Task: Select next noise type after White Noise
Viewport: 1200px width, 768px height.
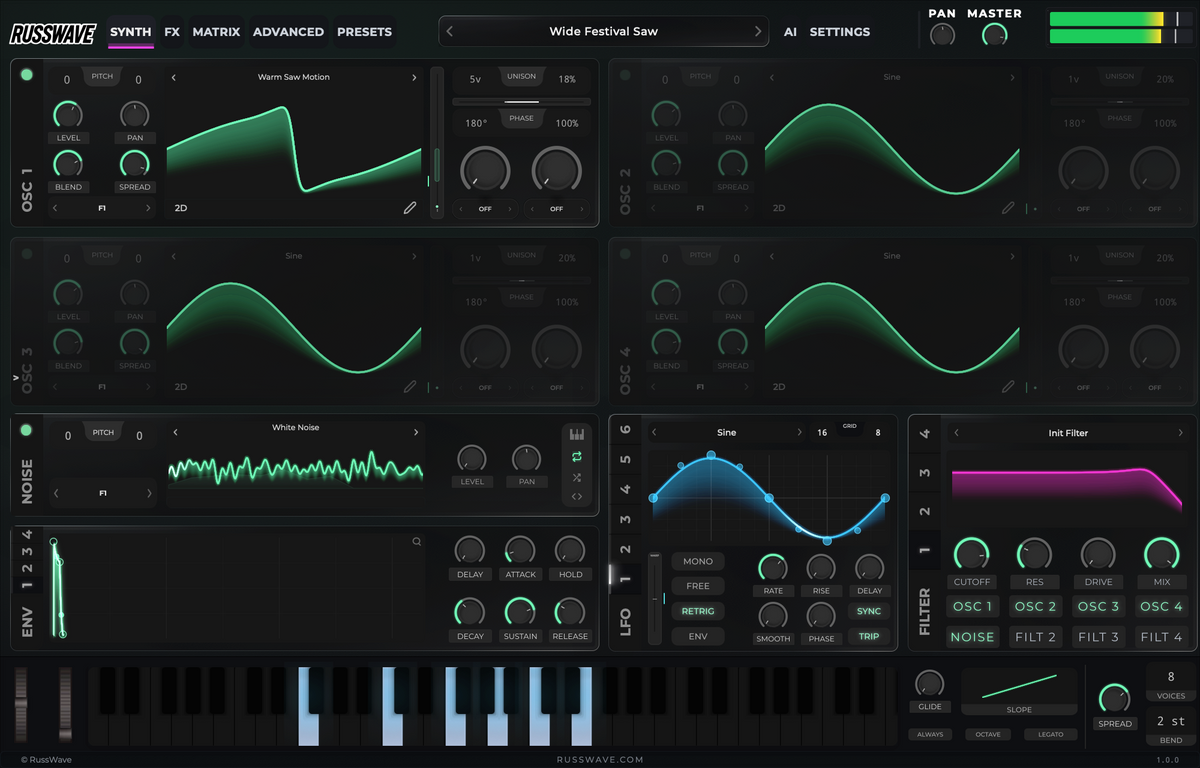Action: [416, 432]
